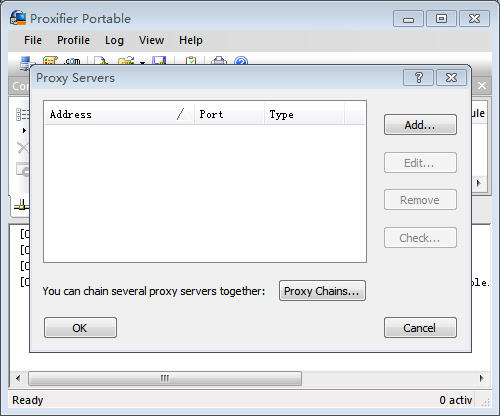Open the Profile menu
This screenshot has height=416, width=500.
click(73, 40)
